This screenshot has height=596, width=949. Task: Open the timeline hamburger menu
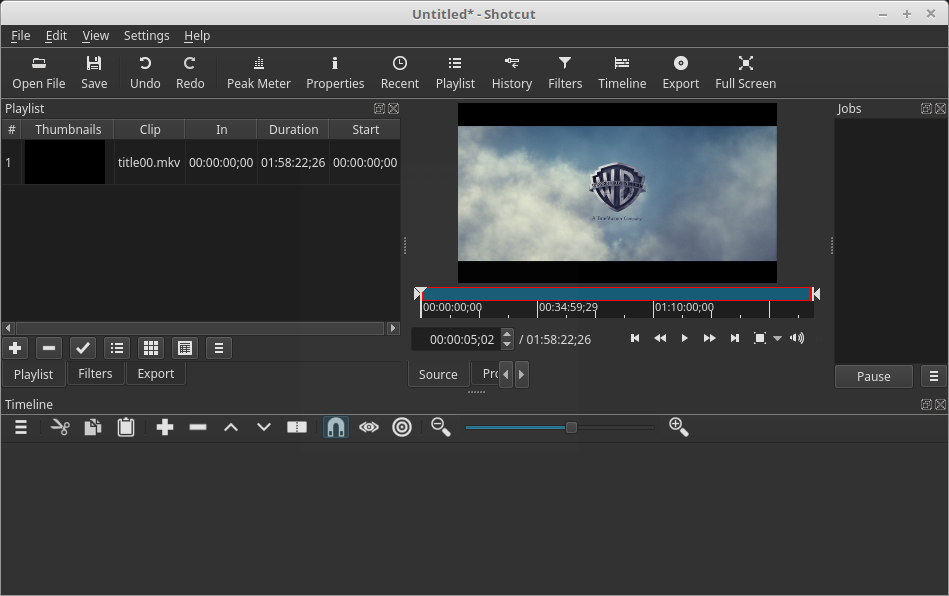coord(21,427)
